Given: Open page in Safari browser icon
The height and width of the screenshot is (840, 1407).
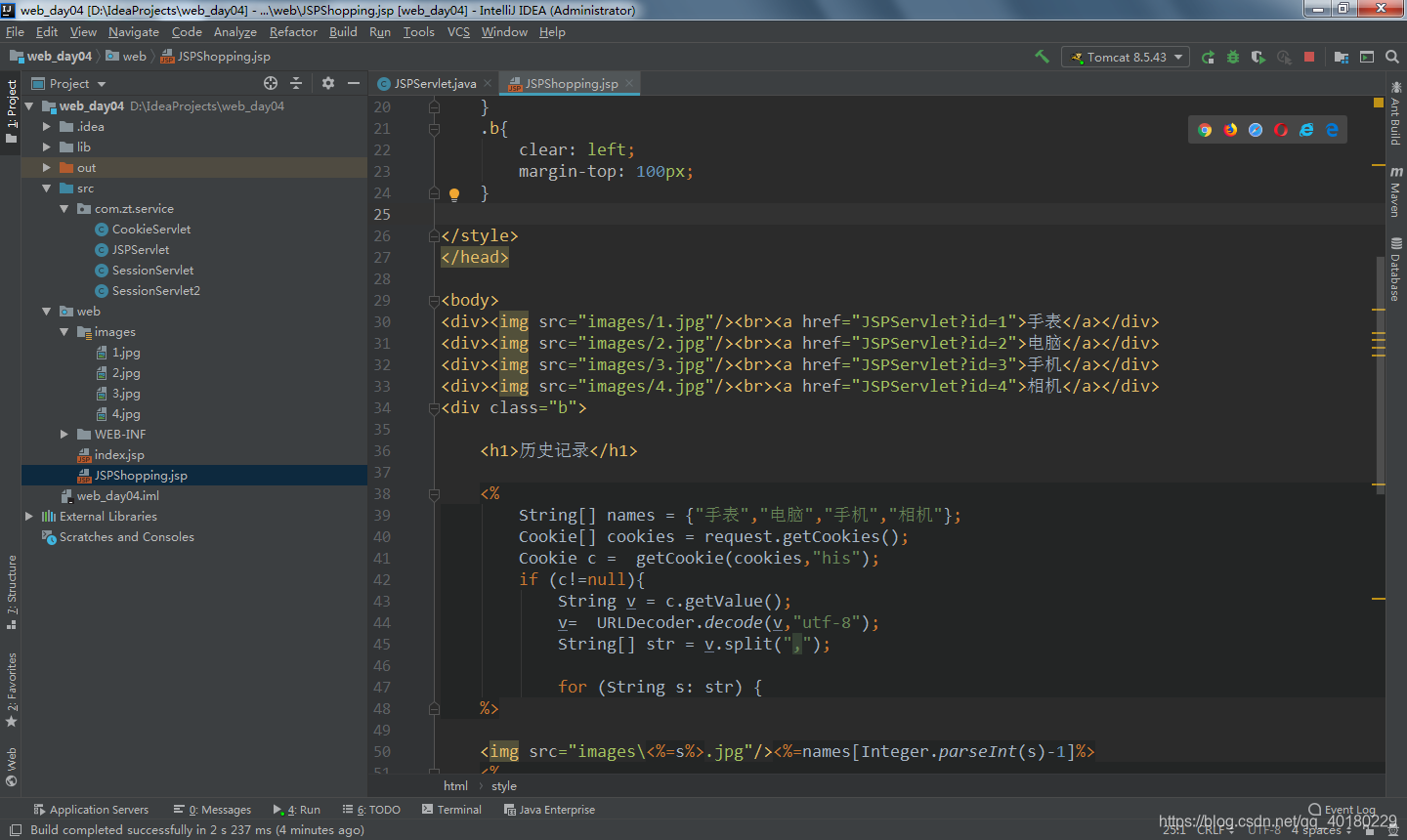Looking at the screenshot, I should click(x=1256, y=130).
